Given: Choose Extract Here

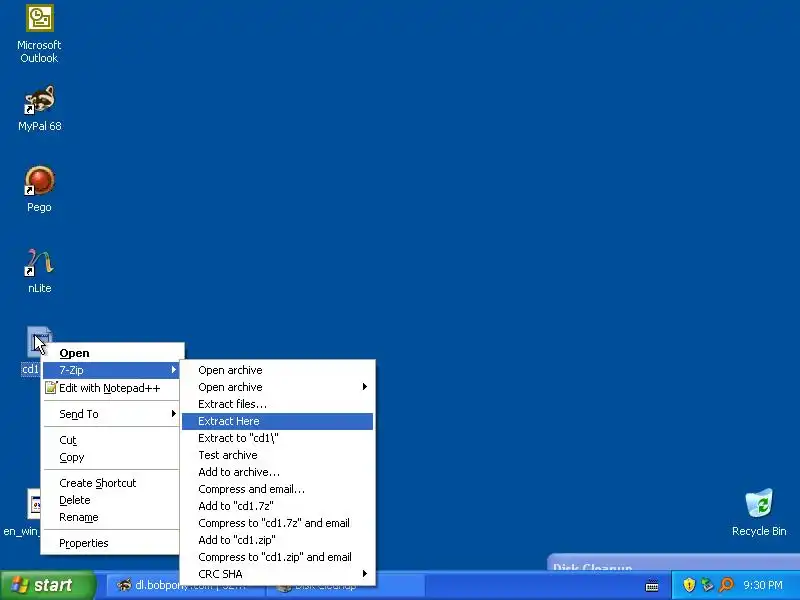Looking at the screenshot, I should pyautogui.click(x=278, y=421).
